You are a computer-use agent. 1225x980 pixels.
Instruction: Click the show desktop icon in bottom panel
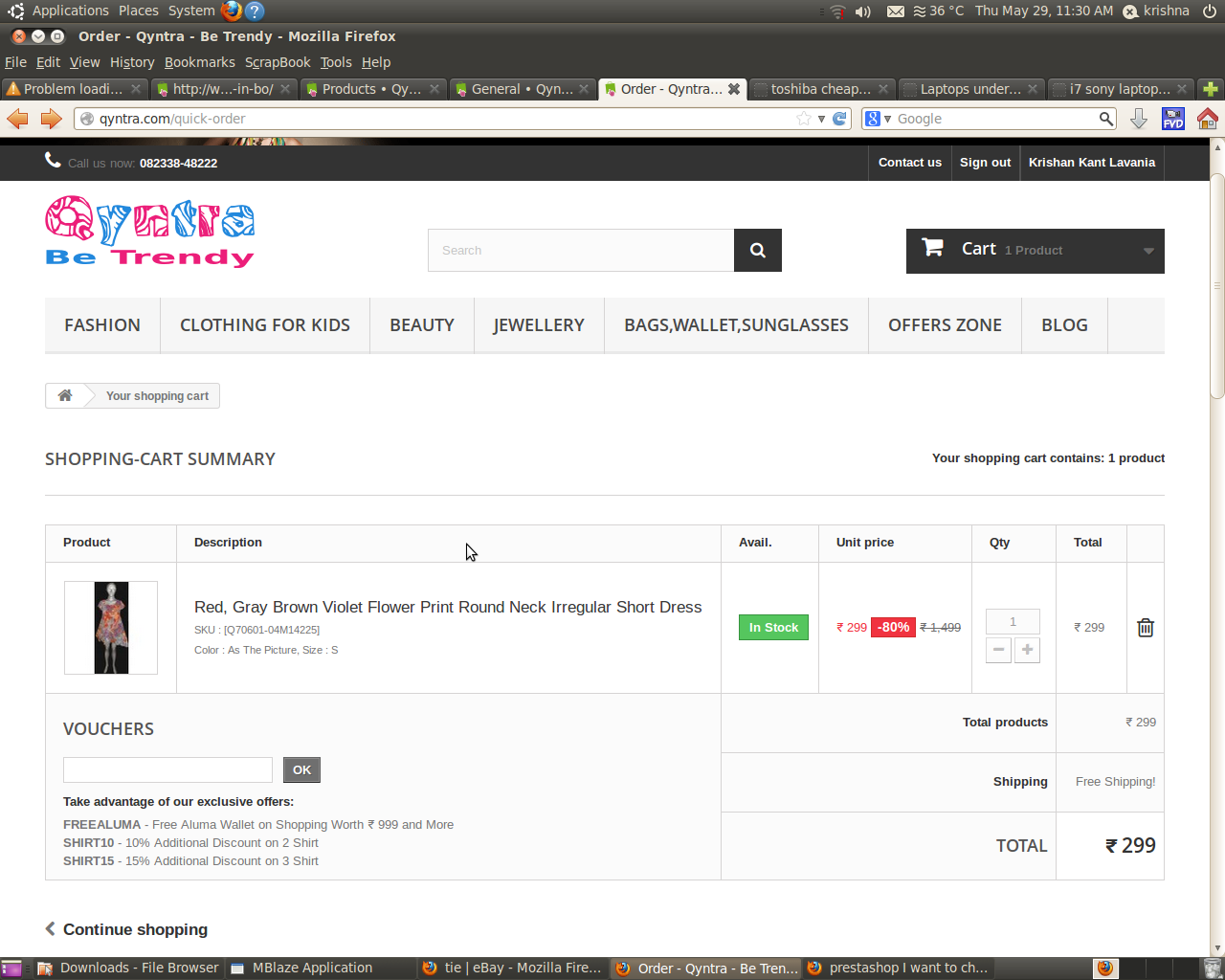coord(11,969)
